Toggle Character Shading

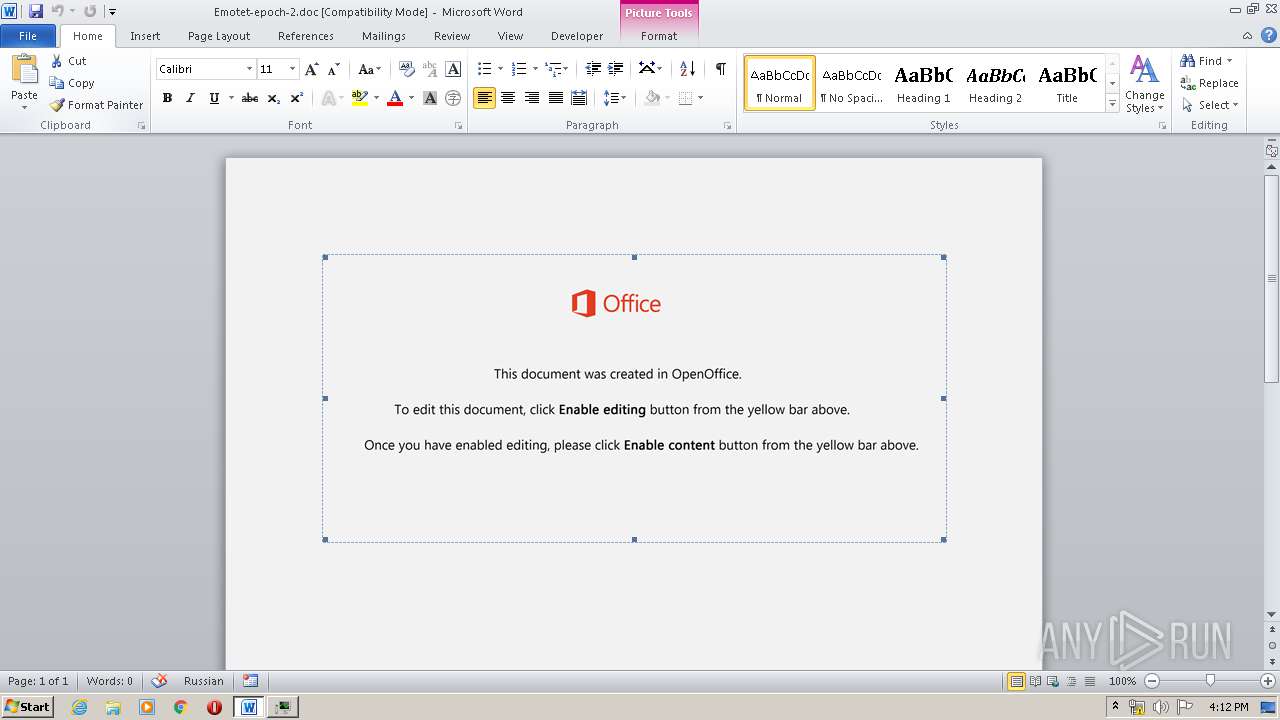[430, 98]
